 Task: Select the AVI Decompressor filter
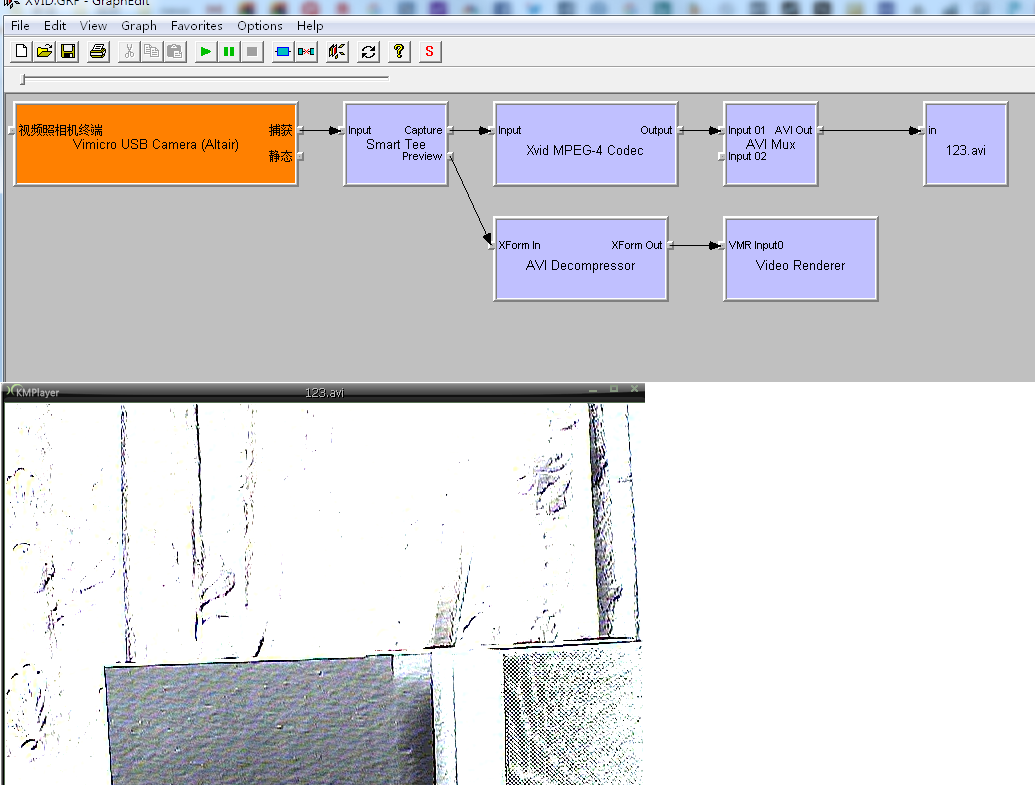coord(581,259)
